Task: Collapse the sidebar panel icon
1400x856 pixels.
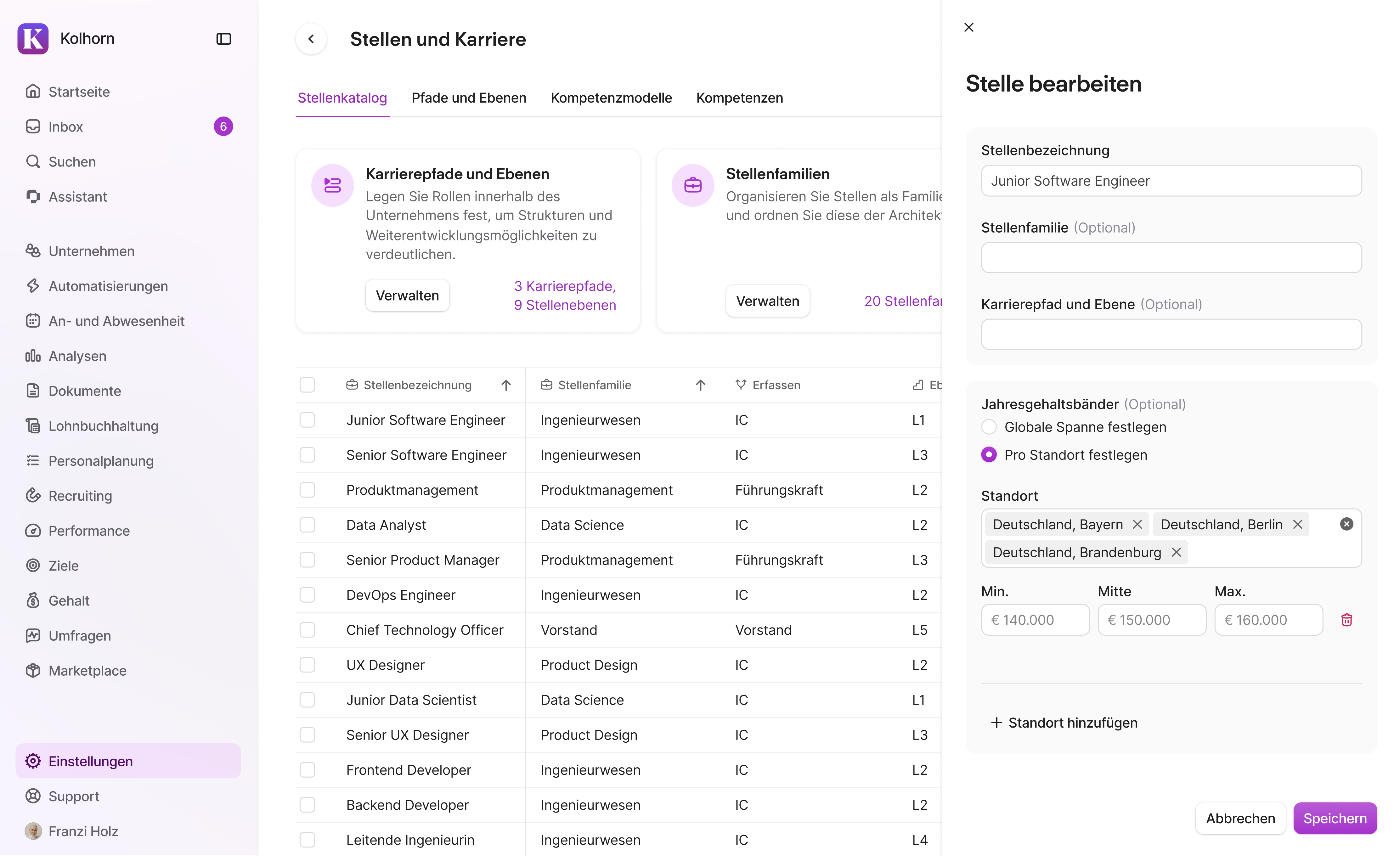Action: click(x=223, y=39)
